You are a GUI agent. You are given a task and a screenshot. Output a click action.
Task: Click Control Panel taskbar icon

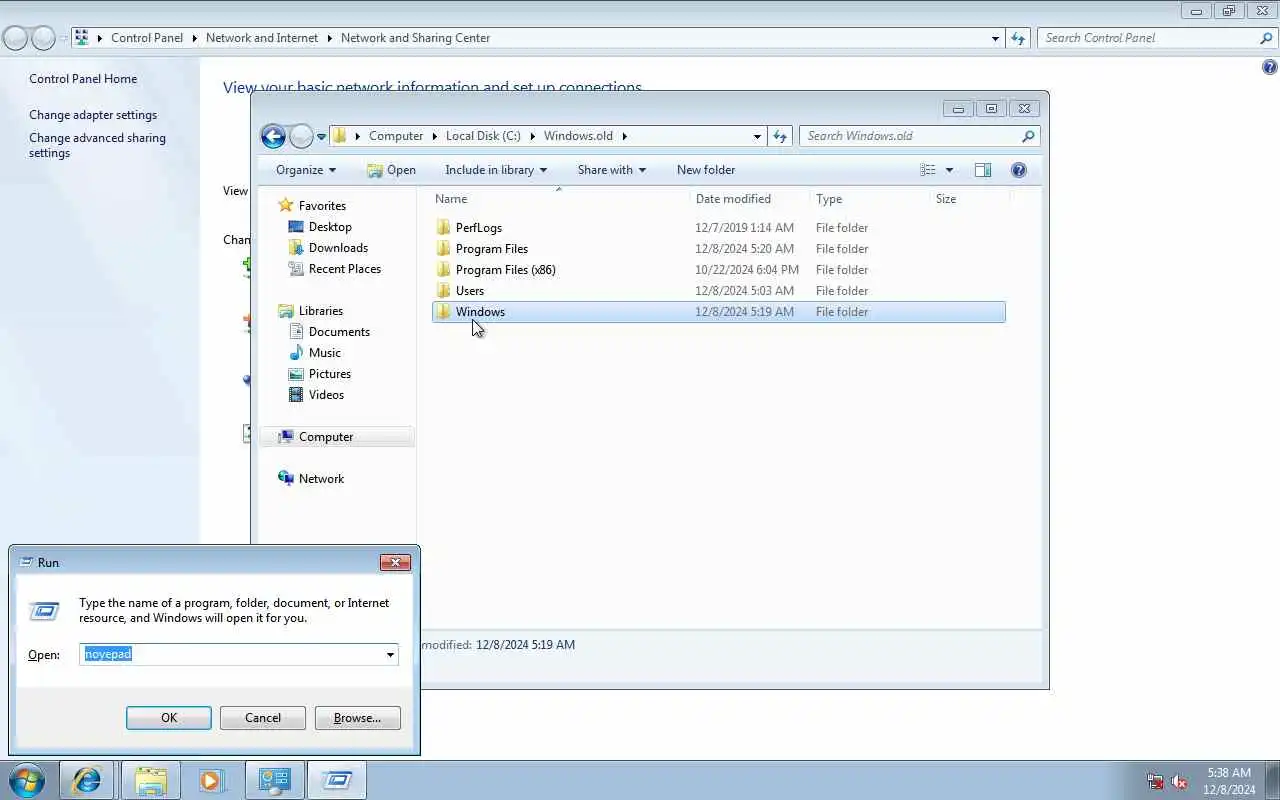(275, 780)
